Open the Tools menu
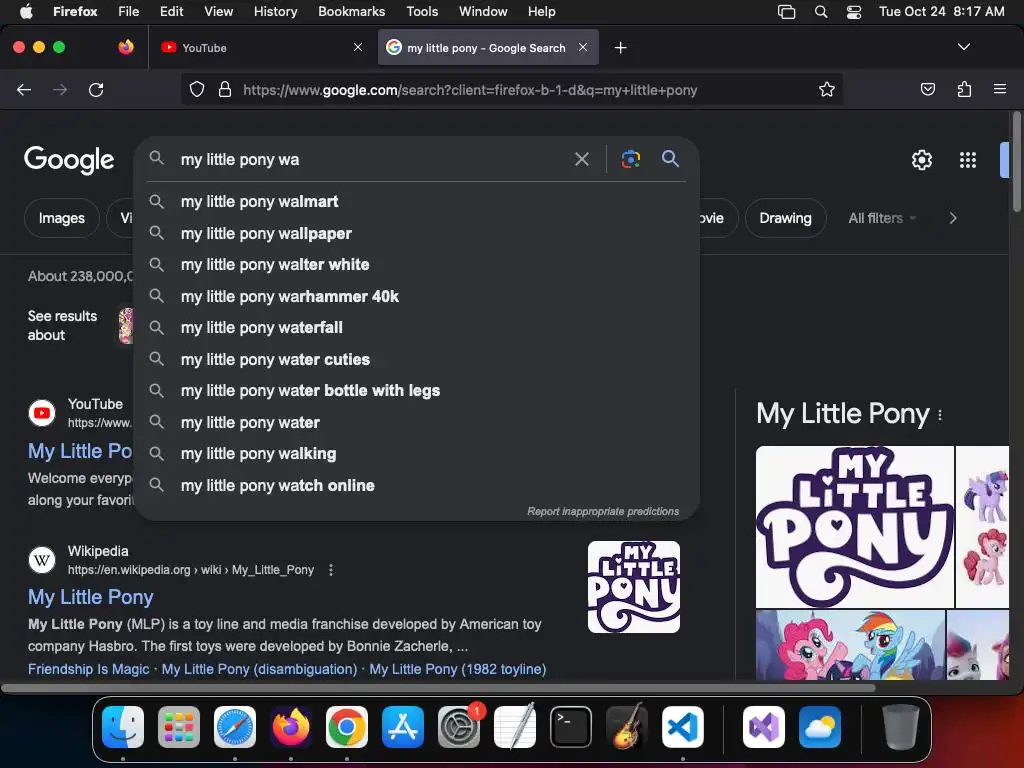This screenshot has height=768, width=1024. tap(422, 12)
